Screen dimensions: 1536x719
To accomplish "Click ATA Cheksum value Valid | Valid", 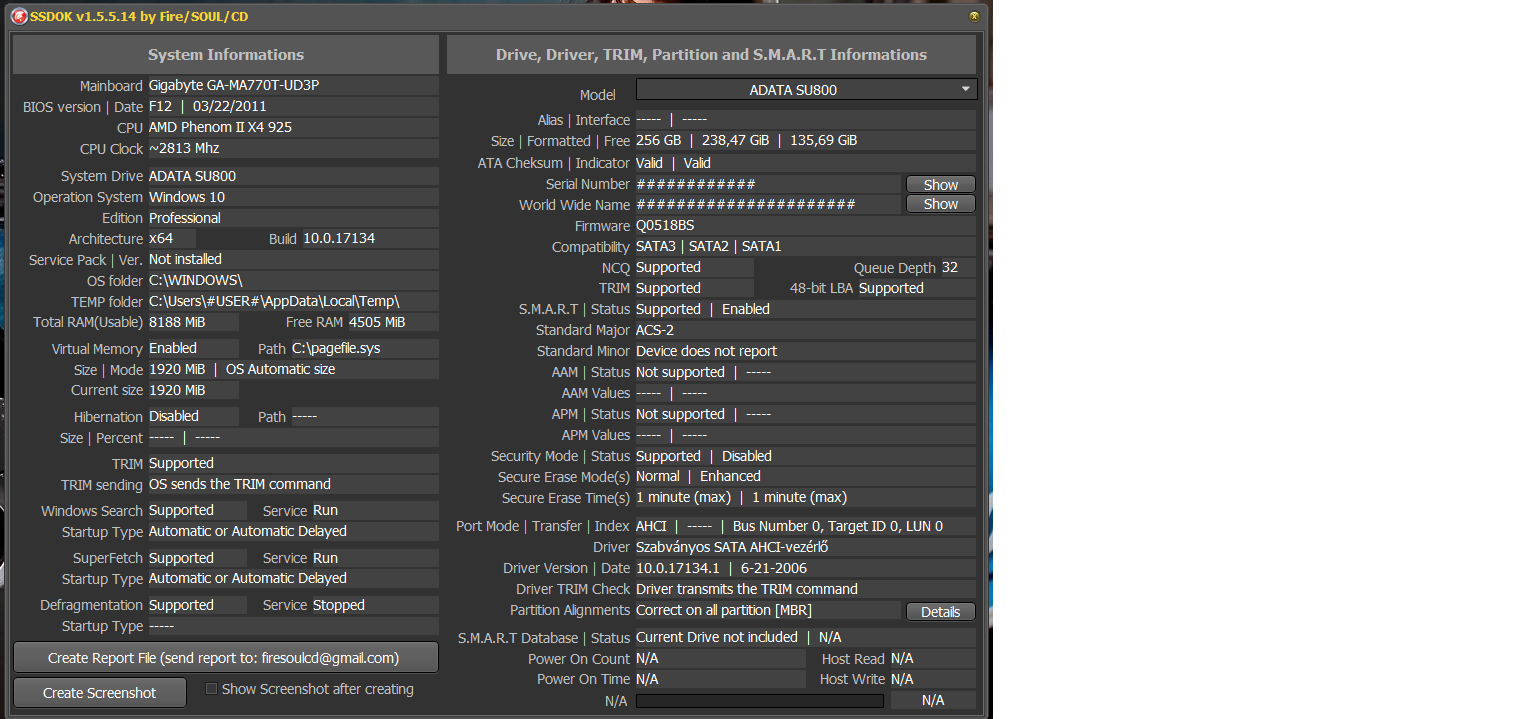I will click(806, 163).
